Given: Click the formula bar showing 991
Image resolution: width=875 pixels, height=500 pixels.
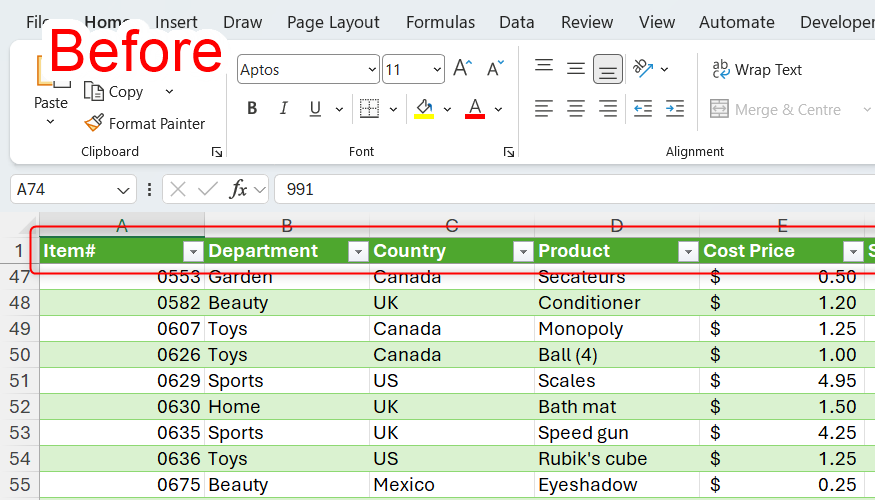Looking at the screenshot, I should 575,190.
